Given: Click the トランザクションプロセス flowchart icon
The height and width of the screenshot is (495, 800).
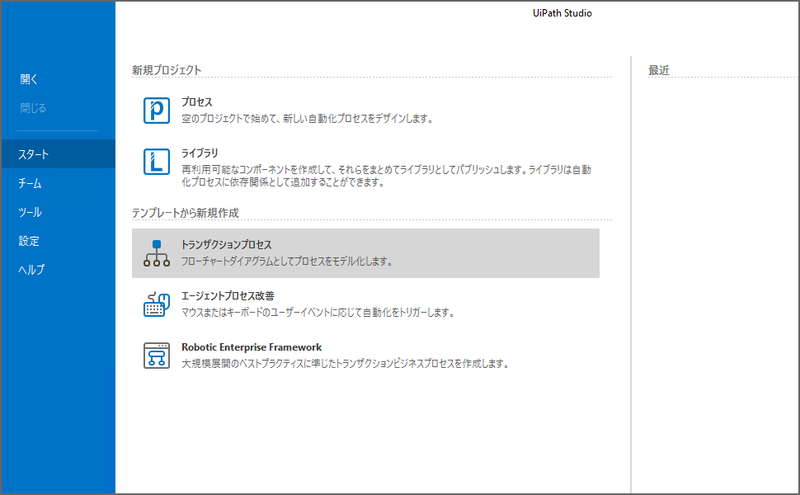Looking at the screenshot, I should (157, 253).
